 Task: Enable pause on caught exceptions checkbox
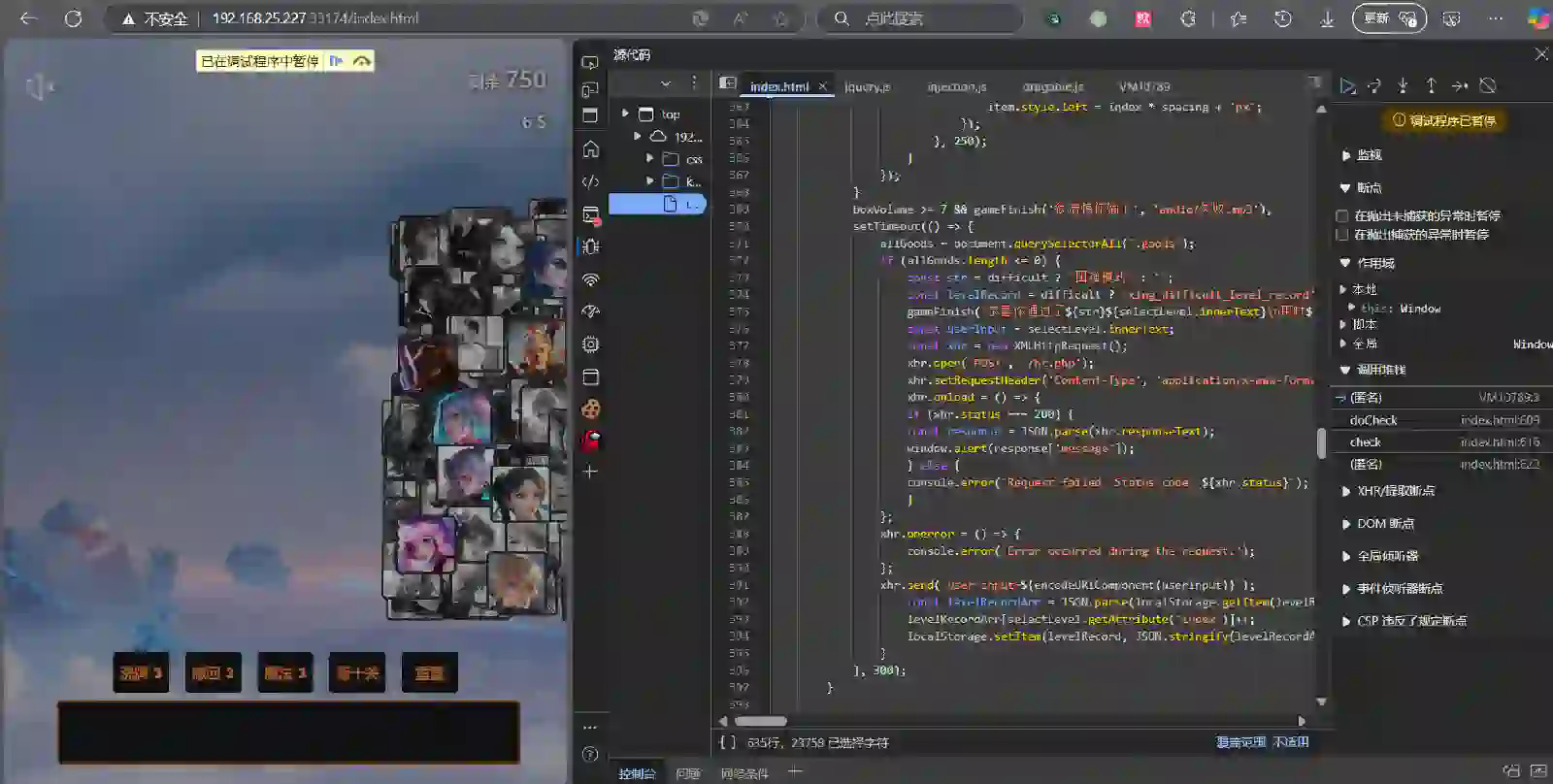(x=1342, y=235)
